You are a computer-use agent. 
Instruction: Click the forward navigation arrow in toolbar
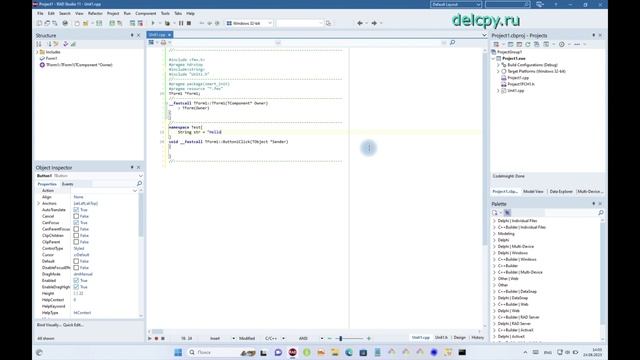point(374,23)
